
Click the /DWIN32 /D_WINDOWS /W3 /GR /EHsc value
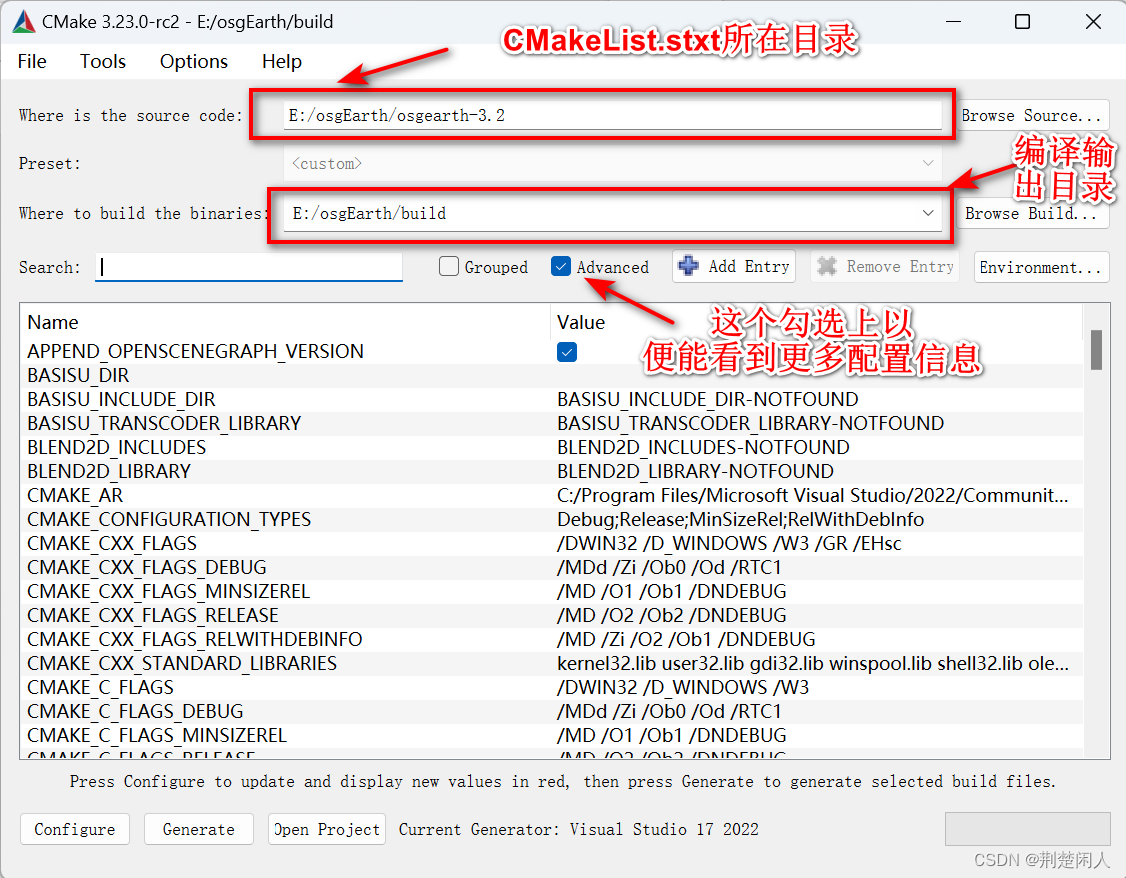click(729, 543)
